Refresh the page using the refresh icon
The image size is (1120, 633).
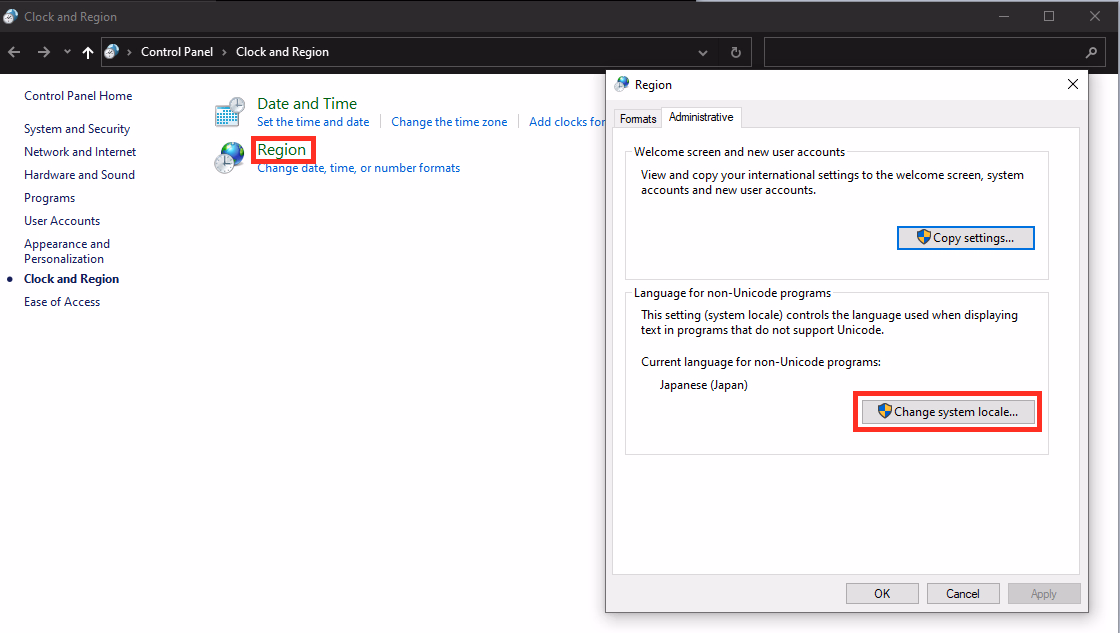[735, 51]
